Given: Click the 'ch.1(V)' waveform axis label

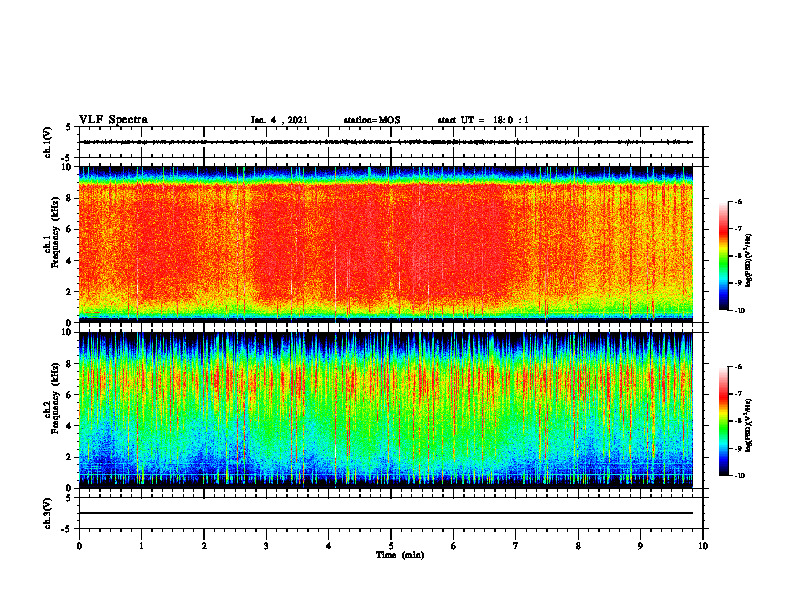Looking at the screenshot, I should tap(48, 142).
